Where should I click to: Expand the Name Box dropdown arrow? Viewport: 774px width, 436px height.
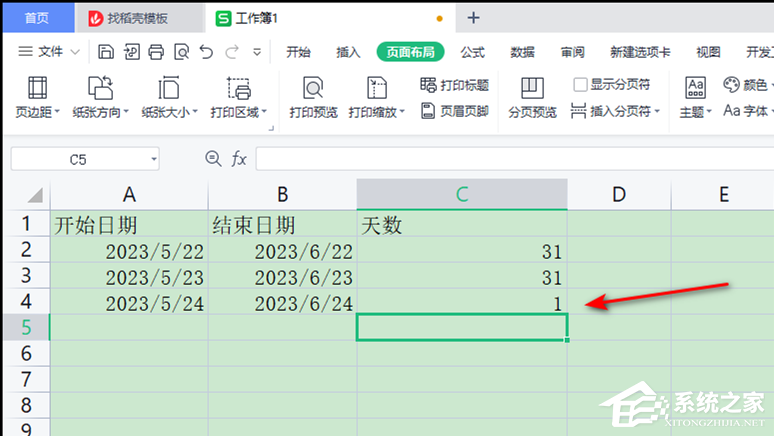tap(154, 159)
